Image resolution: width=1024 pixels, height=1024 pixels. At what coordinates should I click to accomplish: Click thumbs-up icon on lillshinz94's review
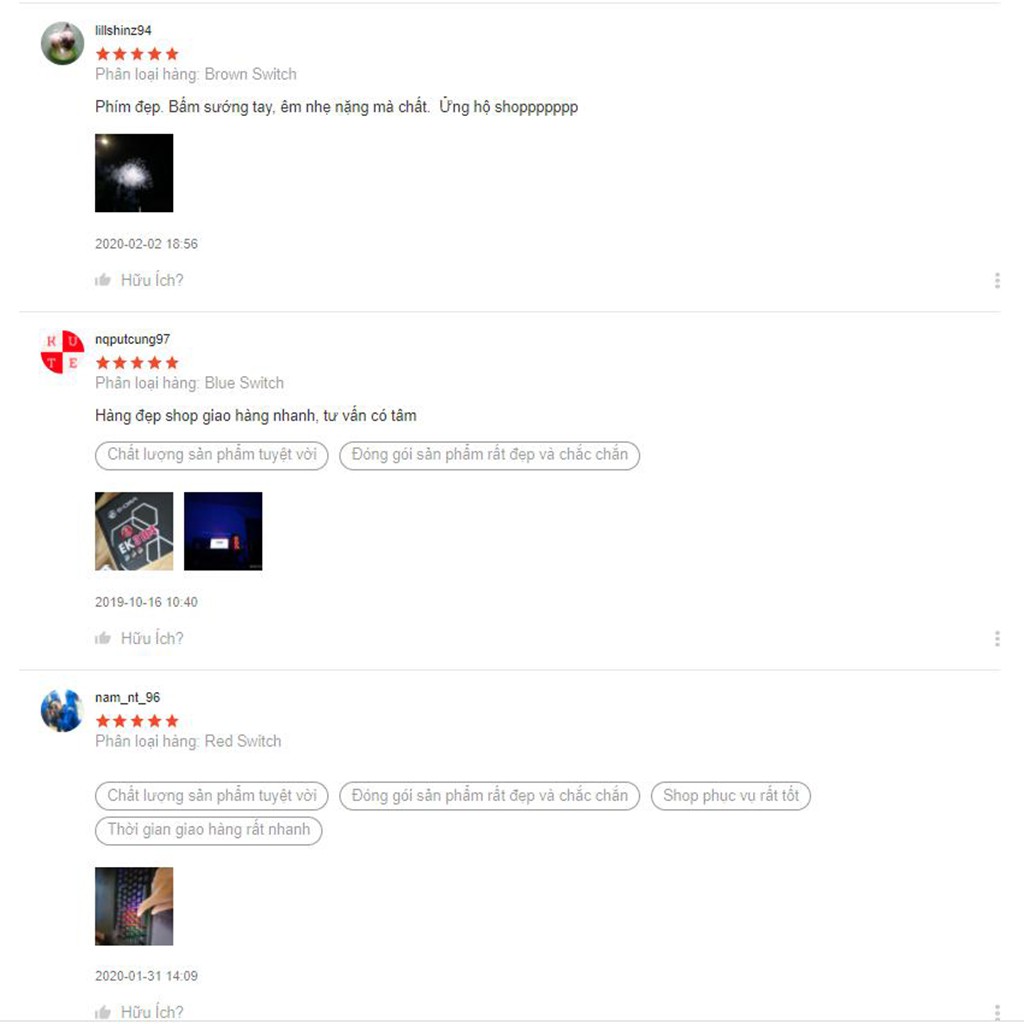[x=103, y=280]
